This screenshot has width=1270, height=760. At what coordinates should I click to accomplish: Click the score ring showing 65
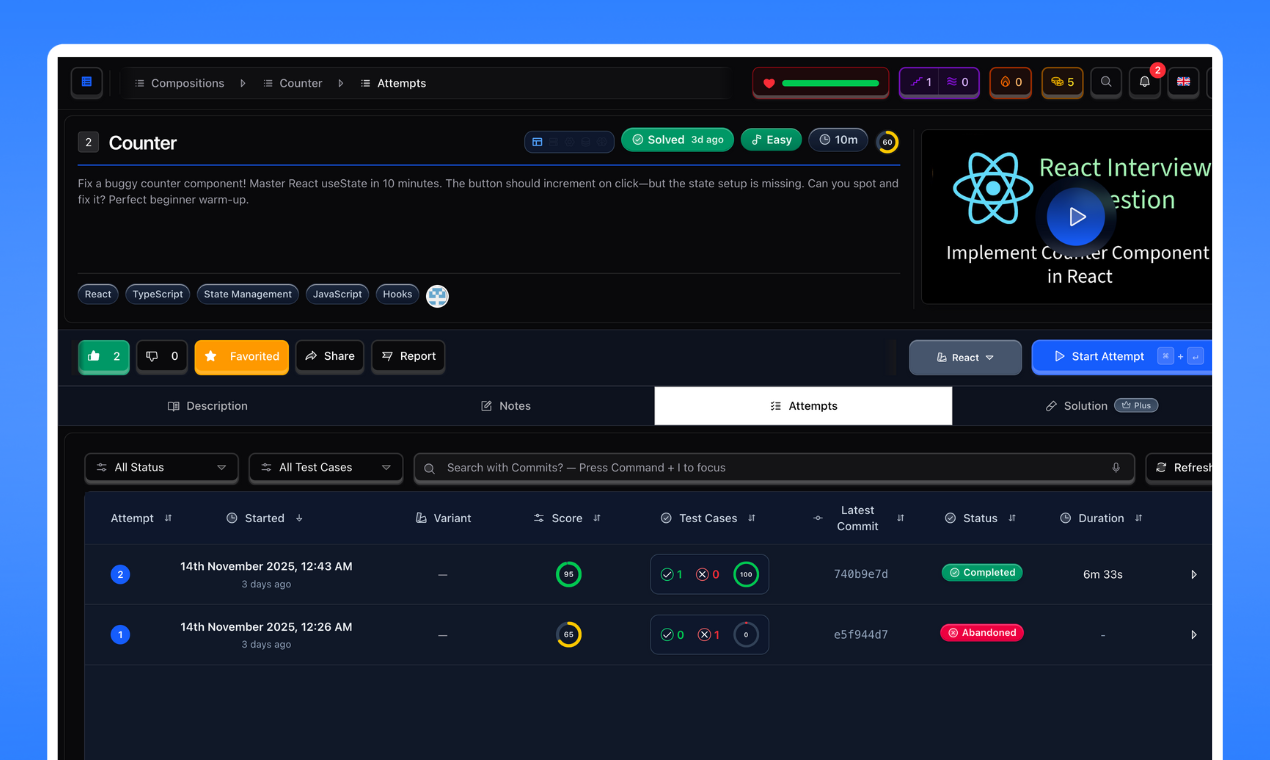pos(568,634)
